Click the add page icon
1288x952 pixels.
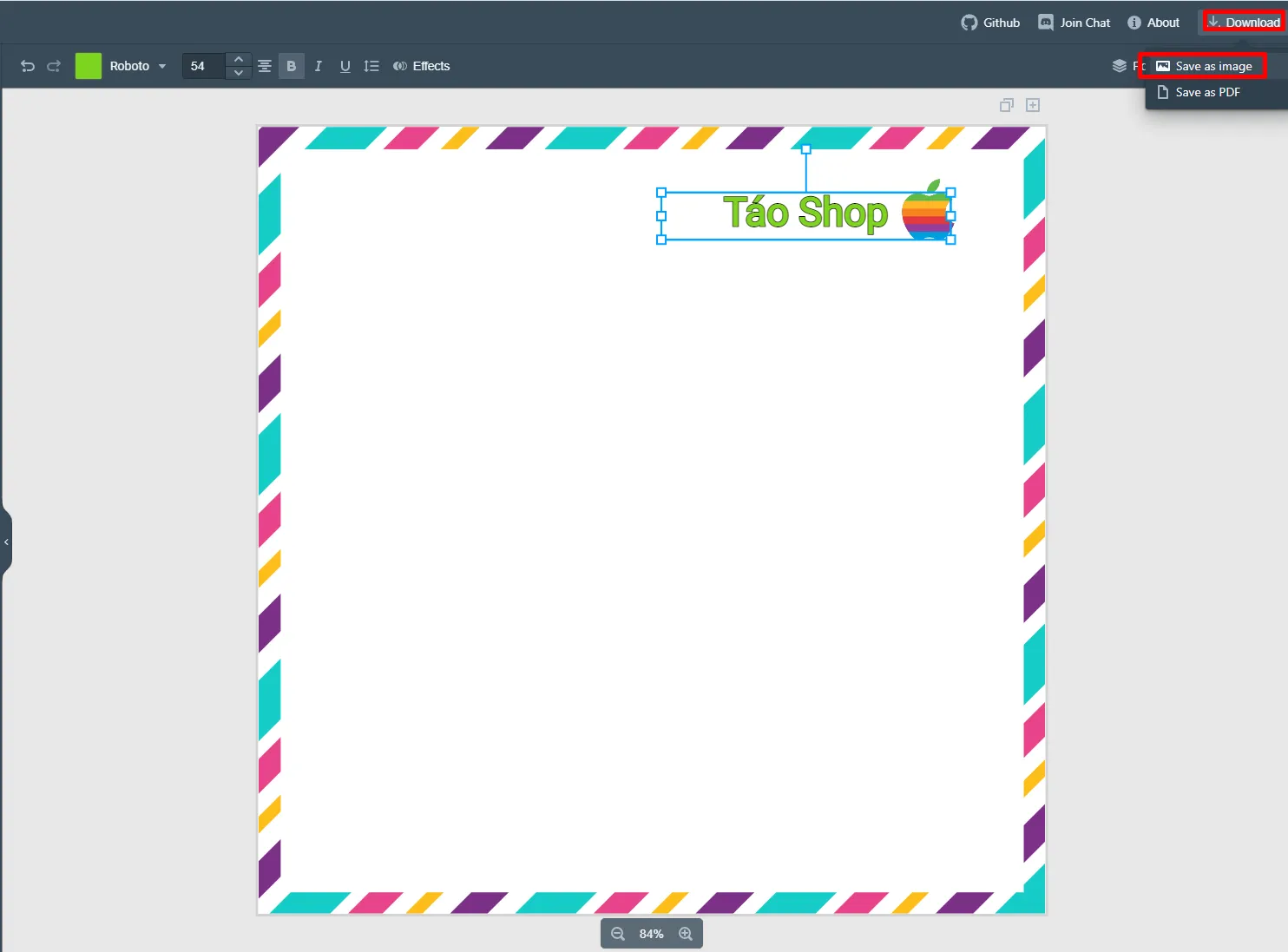point(1033,105)
